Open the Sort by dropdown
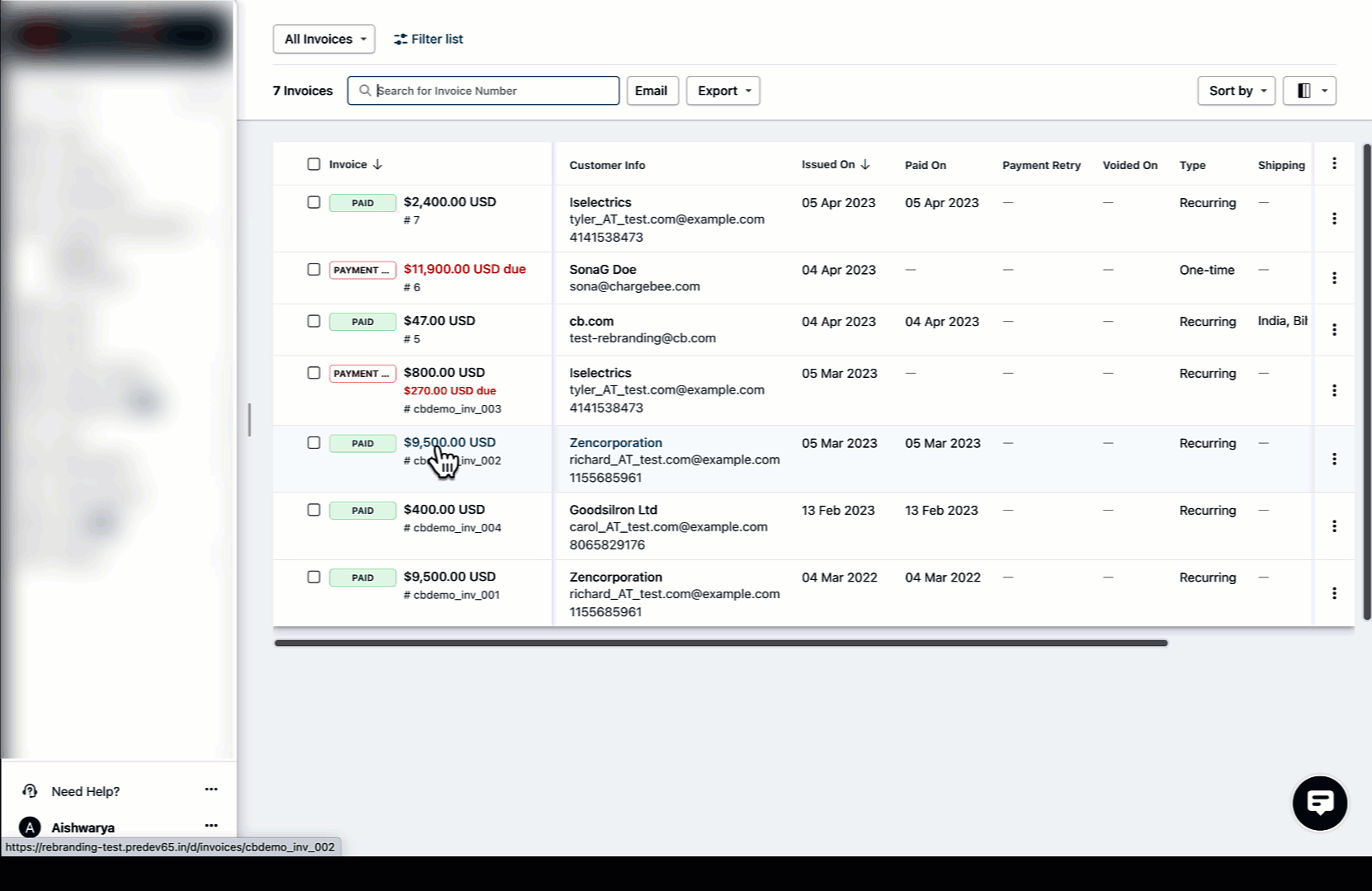Viewport: 1372px width, 891px height. (x=1236, y=91)
